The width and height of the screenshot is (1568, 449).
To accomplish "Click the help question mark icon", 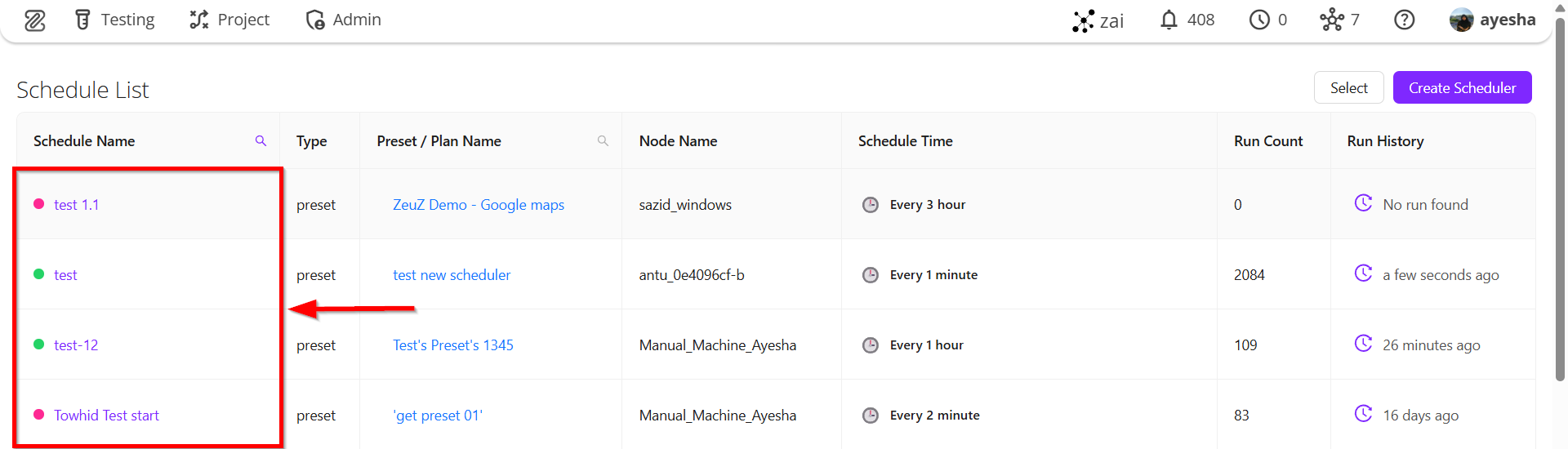I will click(x=1404, y=20).
